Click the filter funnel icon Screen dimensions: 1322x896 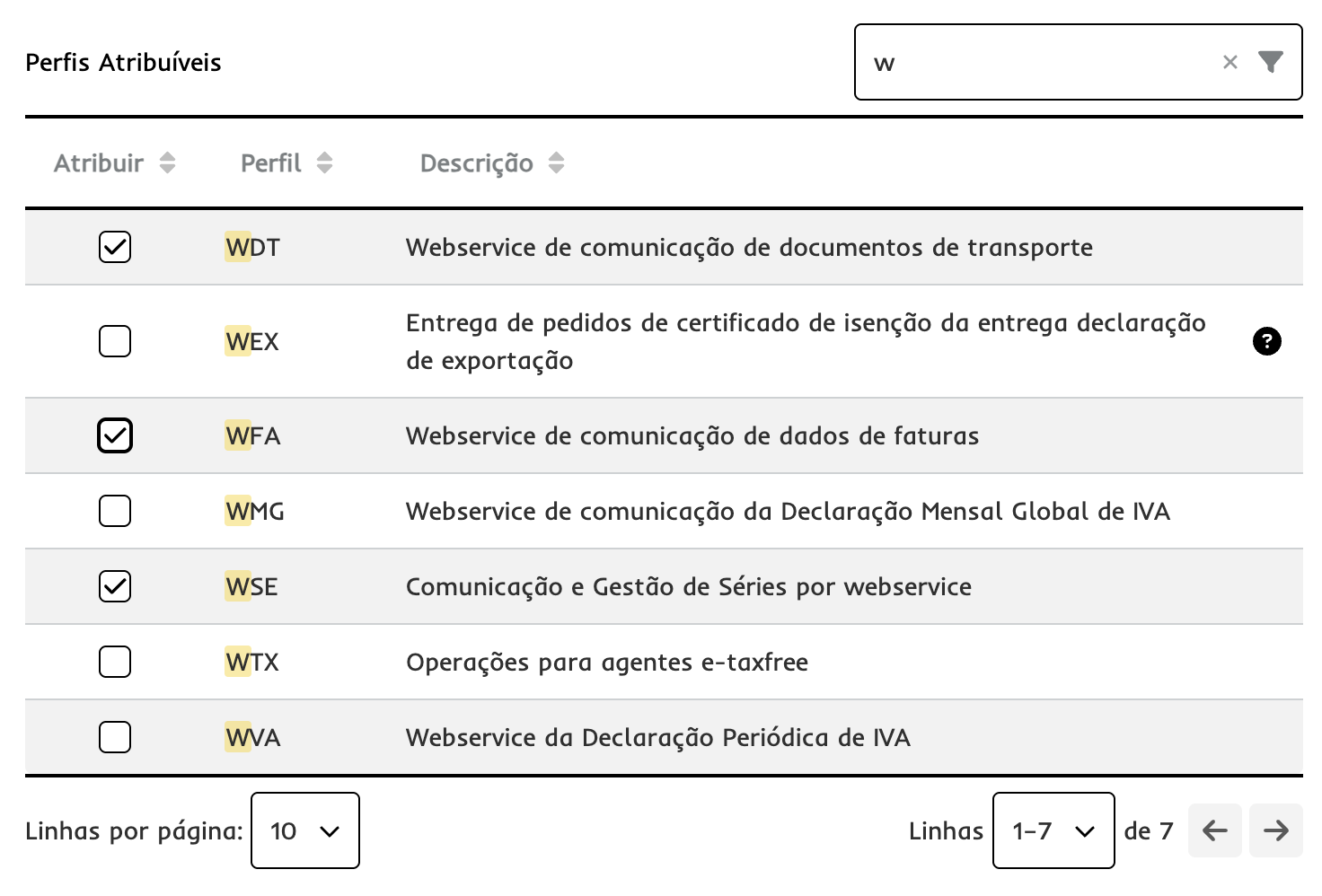click(x=1270, y=62)
